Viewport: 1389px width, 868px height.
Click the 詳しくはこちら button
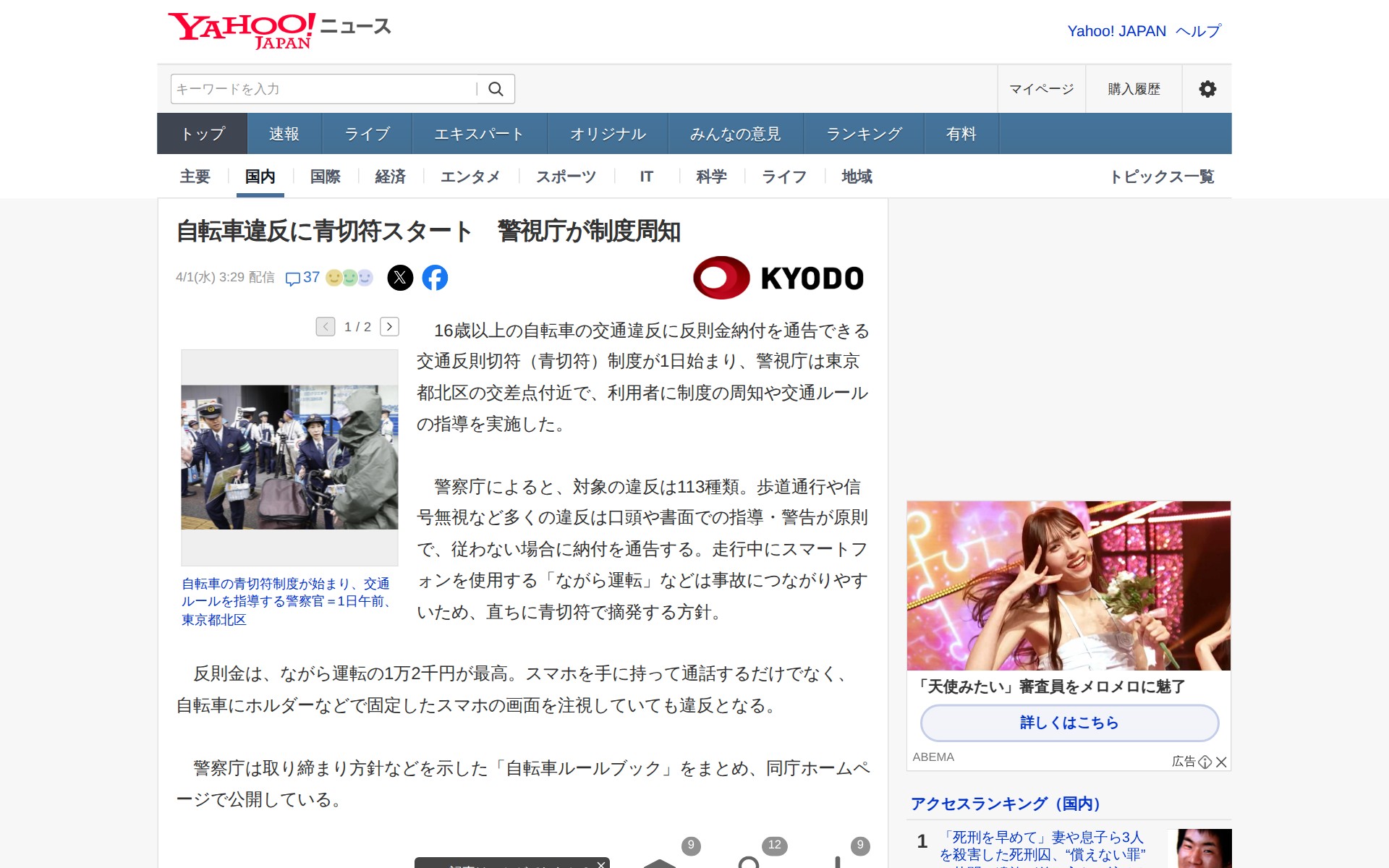pyautogui.click(x=1069, y=723)
